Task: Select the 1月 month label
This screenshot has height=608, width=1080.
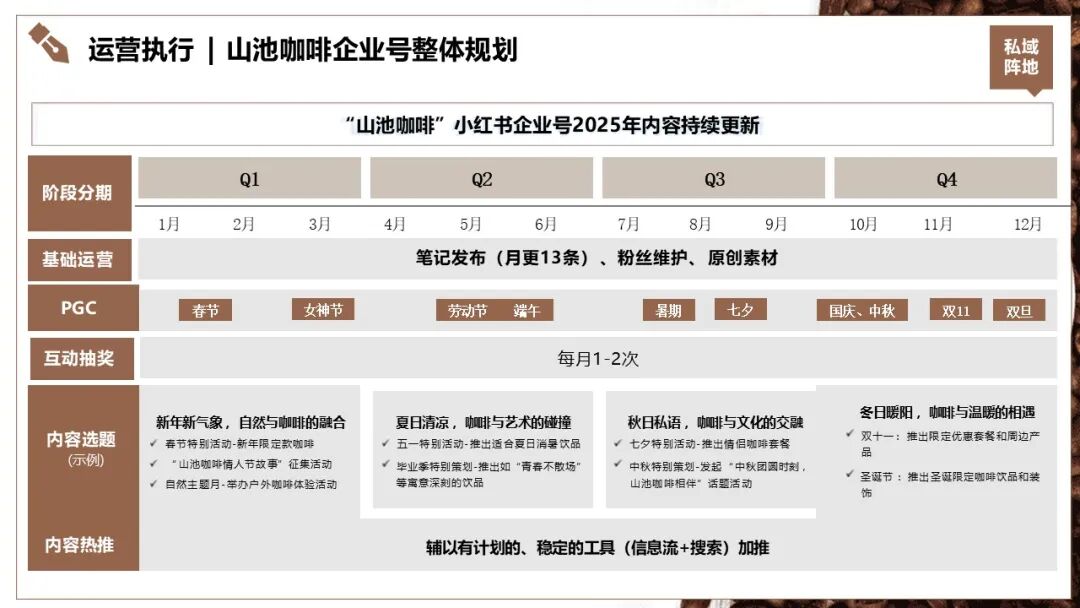Action: point(169,224)
